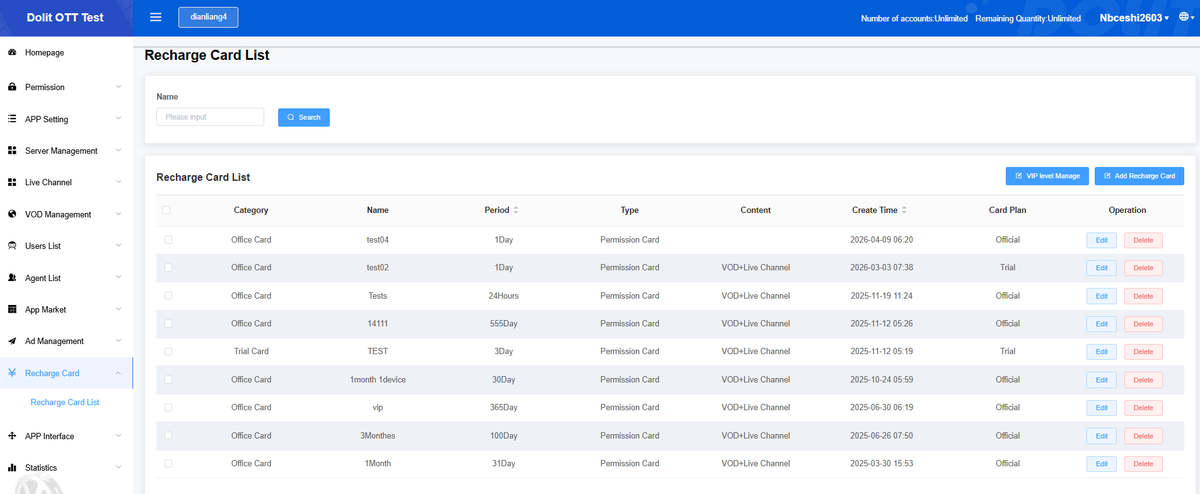This screenshot has width=1200, height=494.
Task: Click the 365Day period cell
Action: [x=503, y=407]
